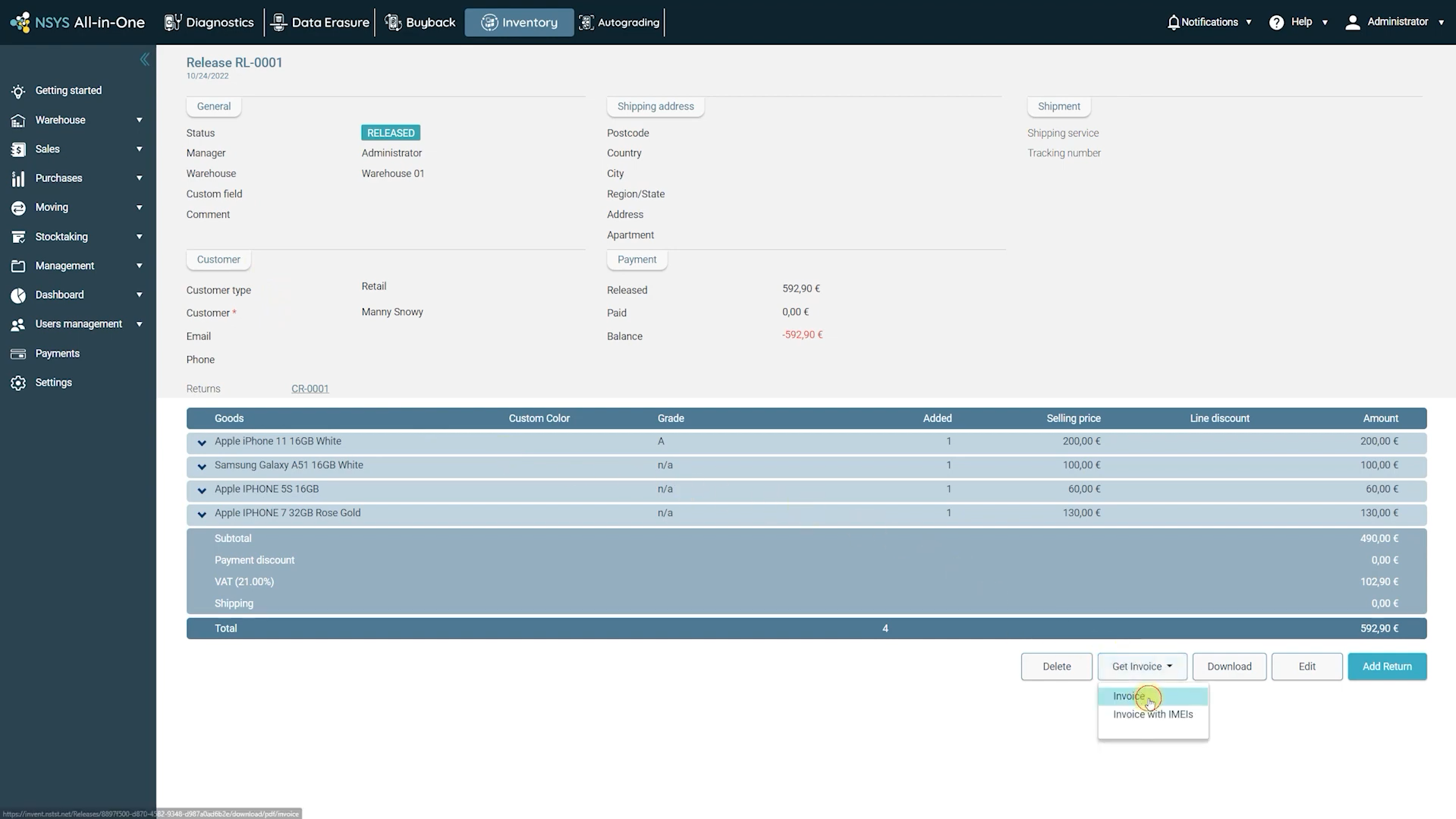Open the Get Invoice dropdown button
Image resolution: width=1456 pixels, height=819 pixels.
[1142, 666]
